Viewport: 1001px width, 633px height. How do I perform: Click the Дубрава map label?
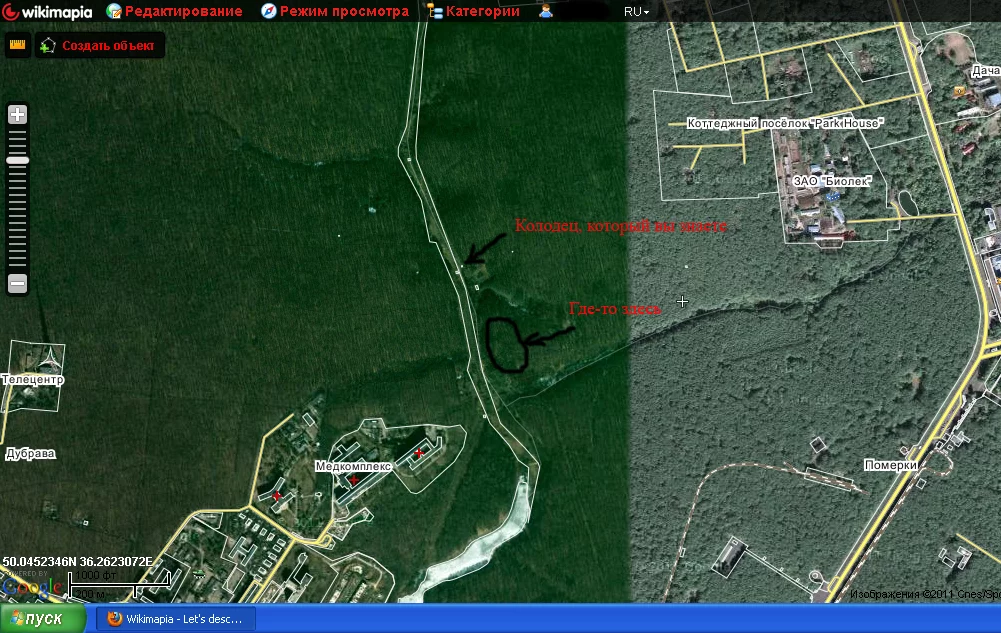tap(31, 454)
